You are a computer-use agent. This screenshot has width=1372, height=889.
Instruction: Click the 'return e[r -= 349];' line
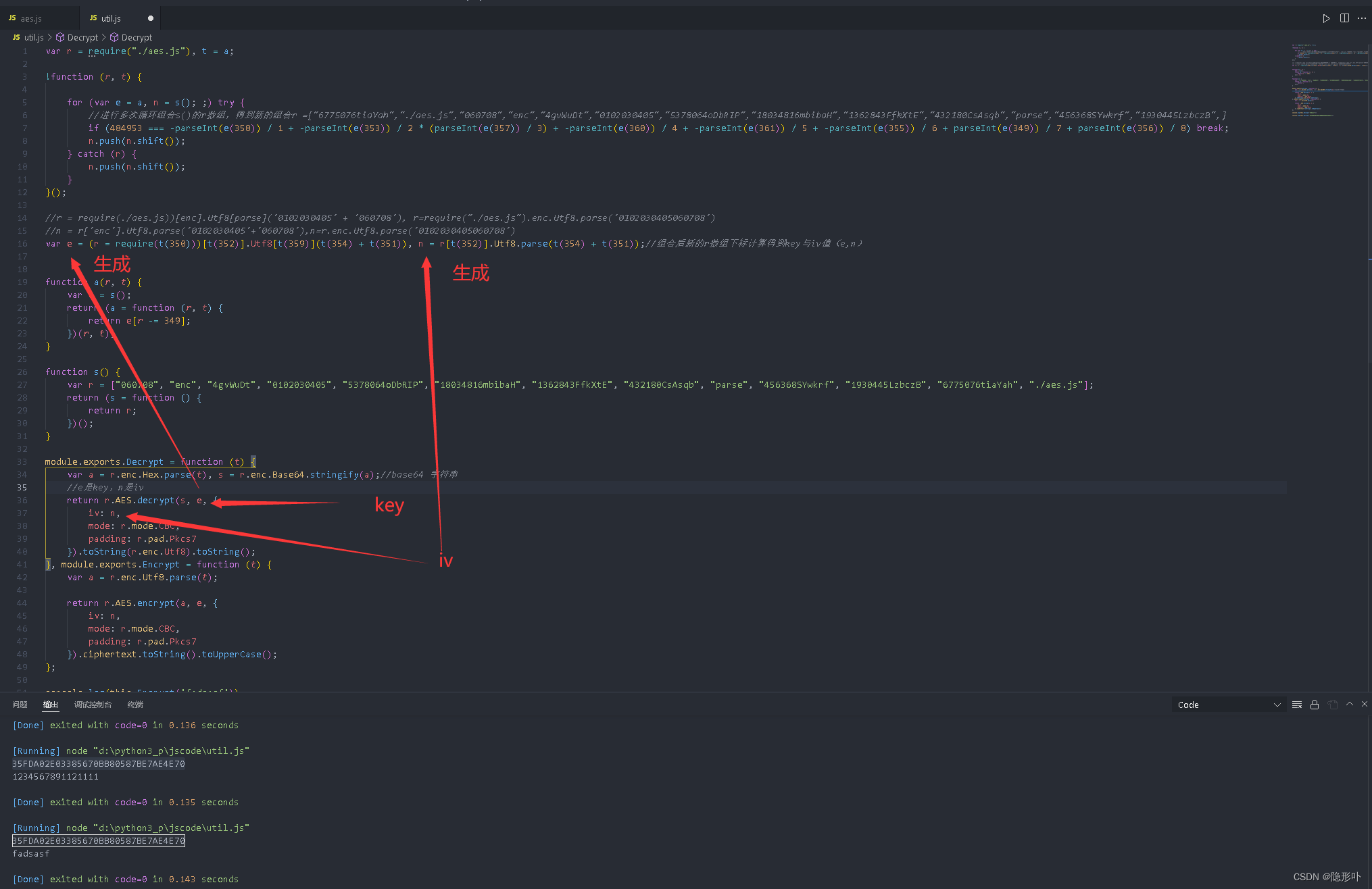point(139,320)
